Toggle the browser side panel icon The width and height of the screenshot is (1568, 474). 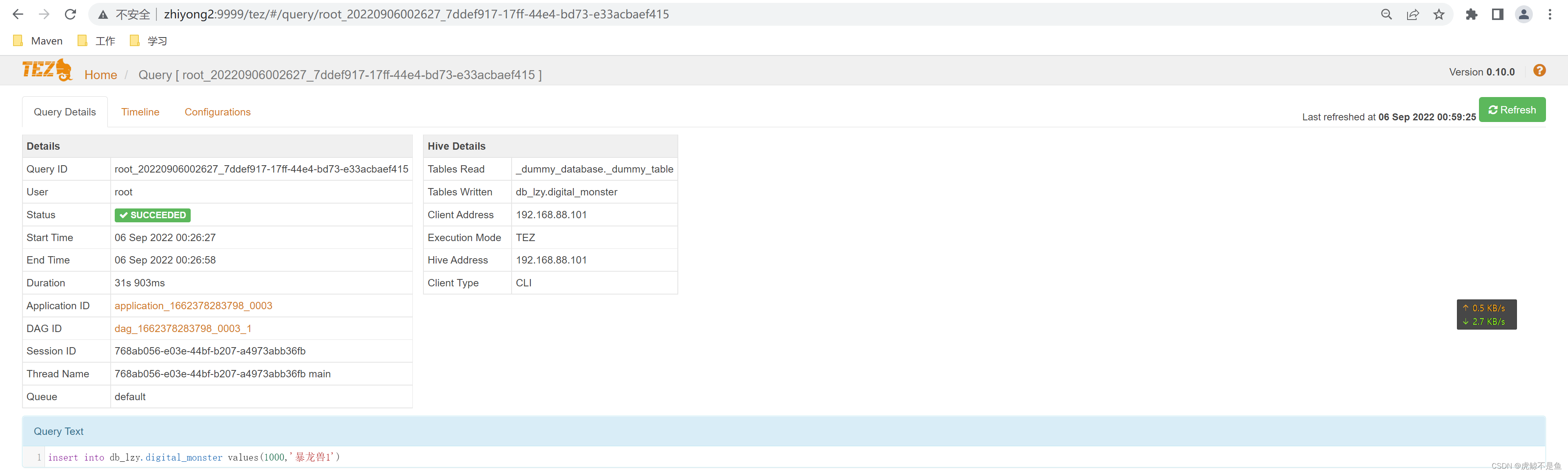1497,14
